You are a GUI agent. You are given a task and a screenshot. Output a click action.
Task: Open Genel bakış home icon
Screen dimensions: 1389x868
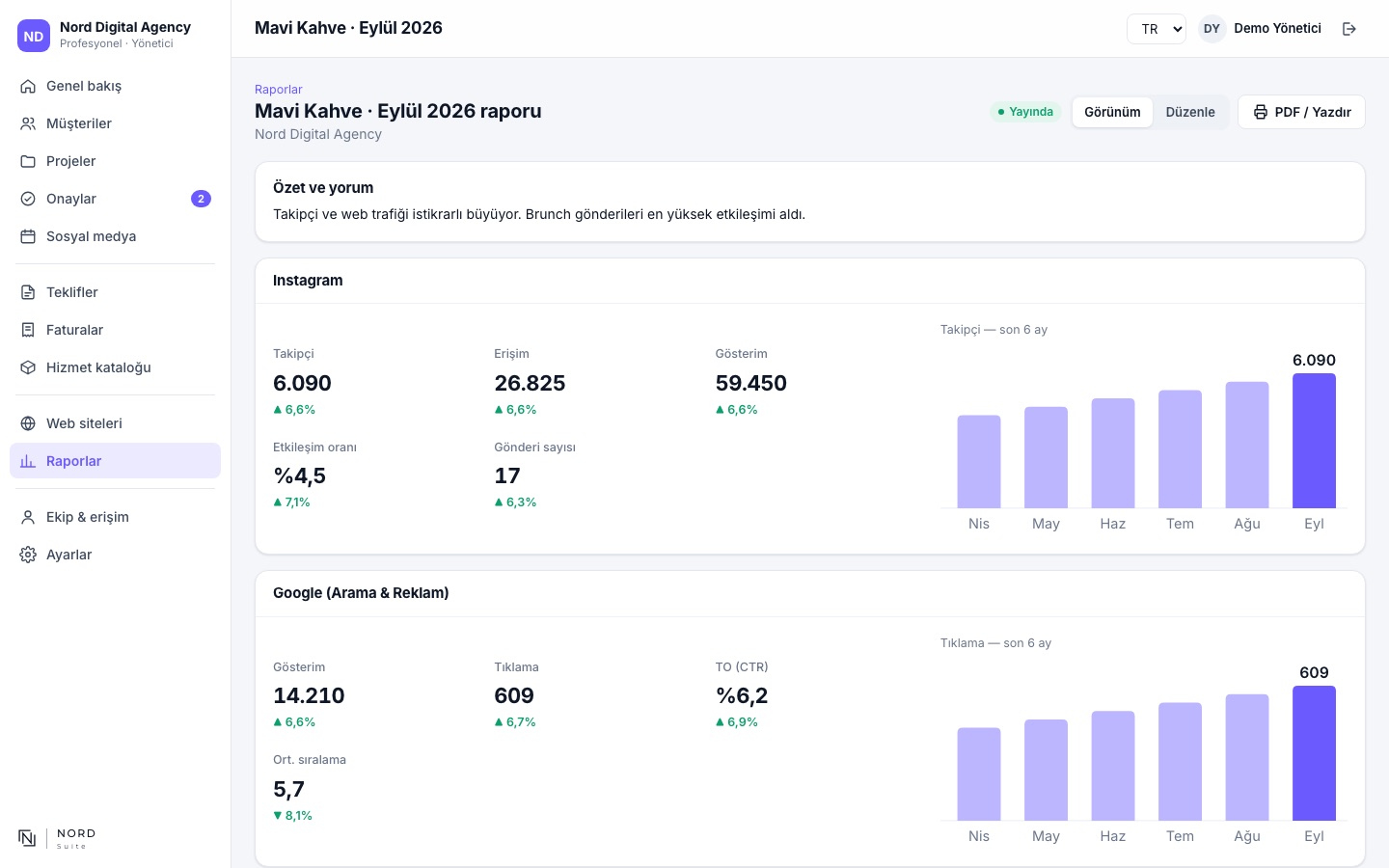coord(28,86)
